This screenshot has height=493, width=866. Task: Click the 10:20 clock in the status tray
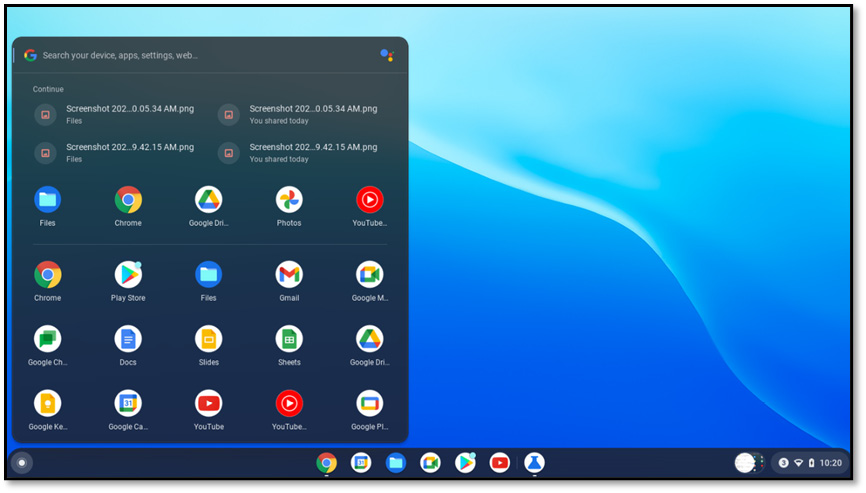(831, 463)
